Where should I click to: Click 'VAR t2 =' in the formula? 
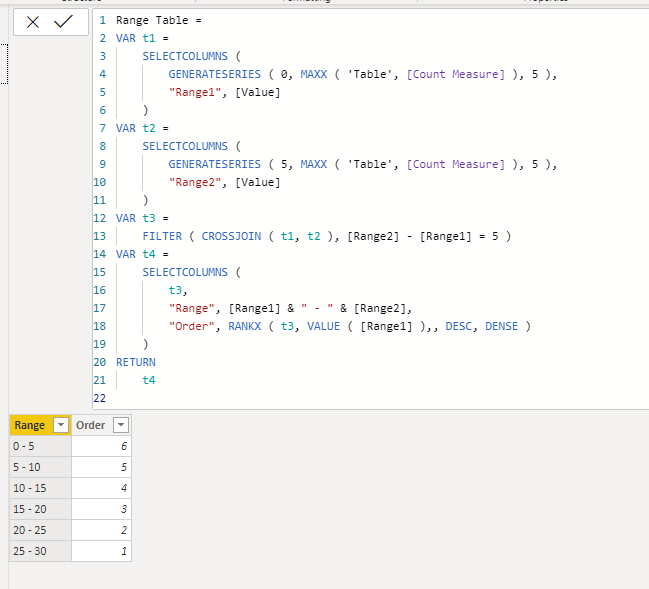pyautogui.click(x=142, y=128)
